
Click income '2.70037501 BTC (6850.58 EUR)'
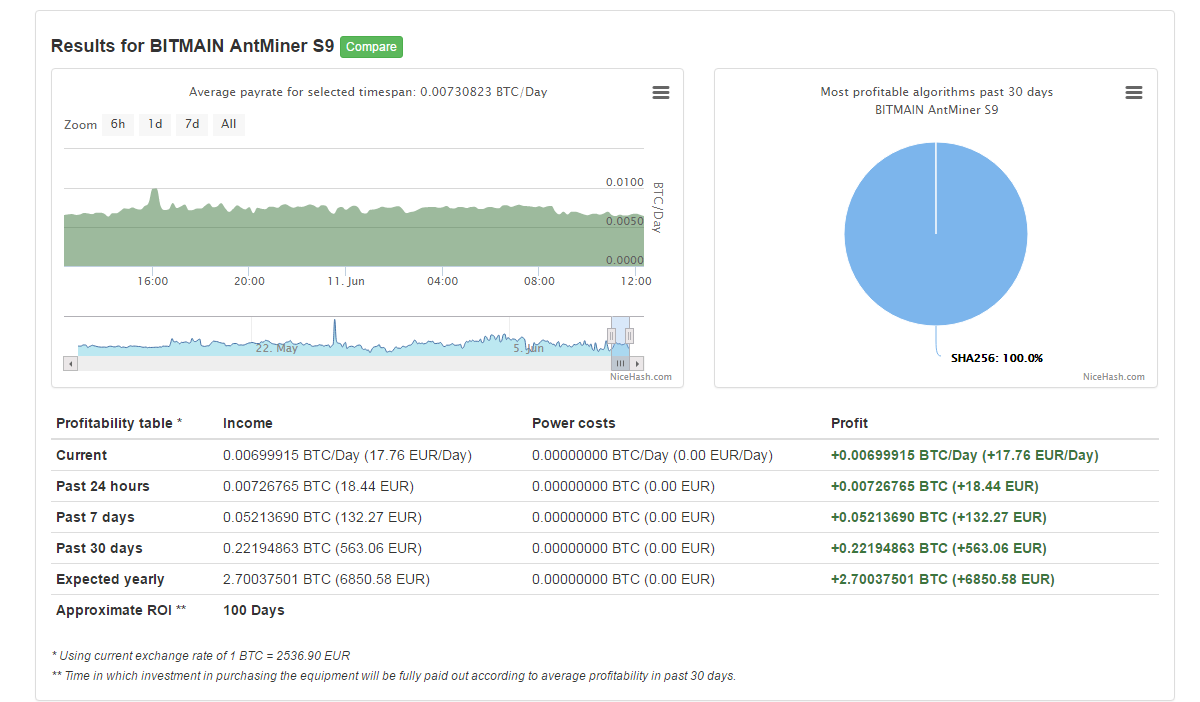[x=326, y=579]
